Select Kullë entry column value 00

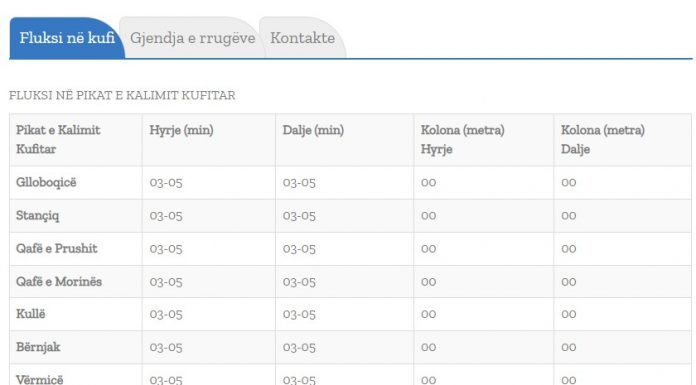[x=428, y=314]
